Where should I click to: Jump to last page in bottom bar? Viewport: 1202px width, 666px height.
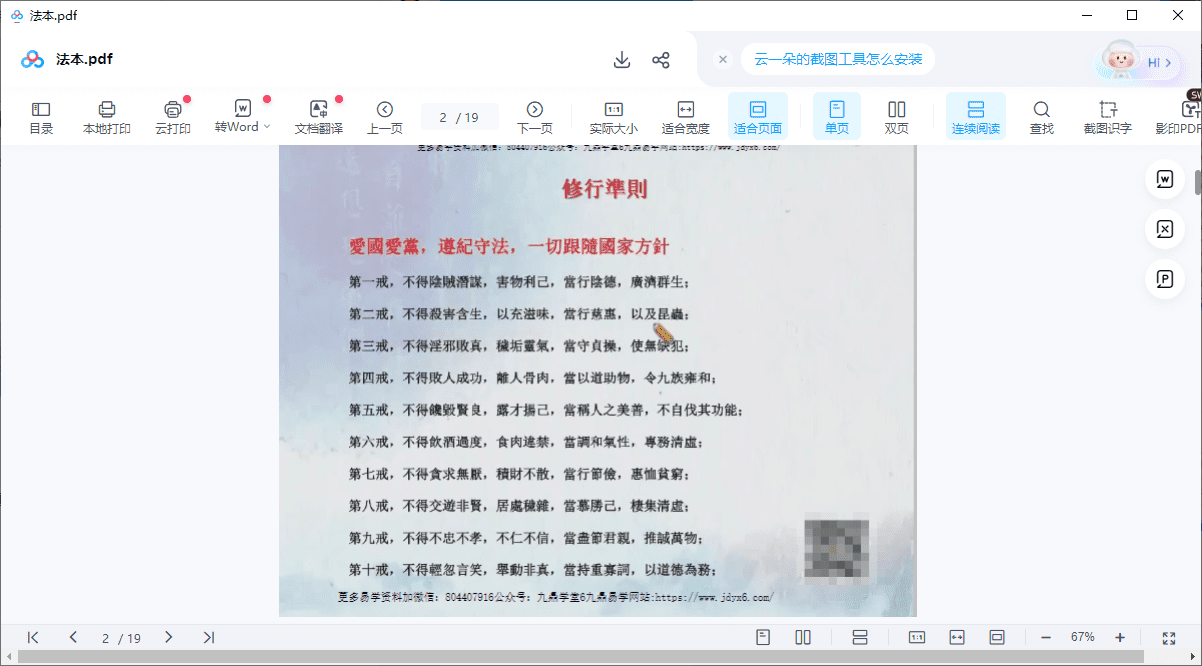[x=209, y=637]
